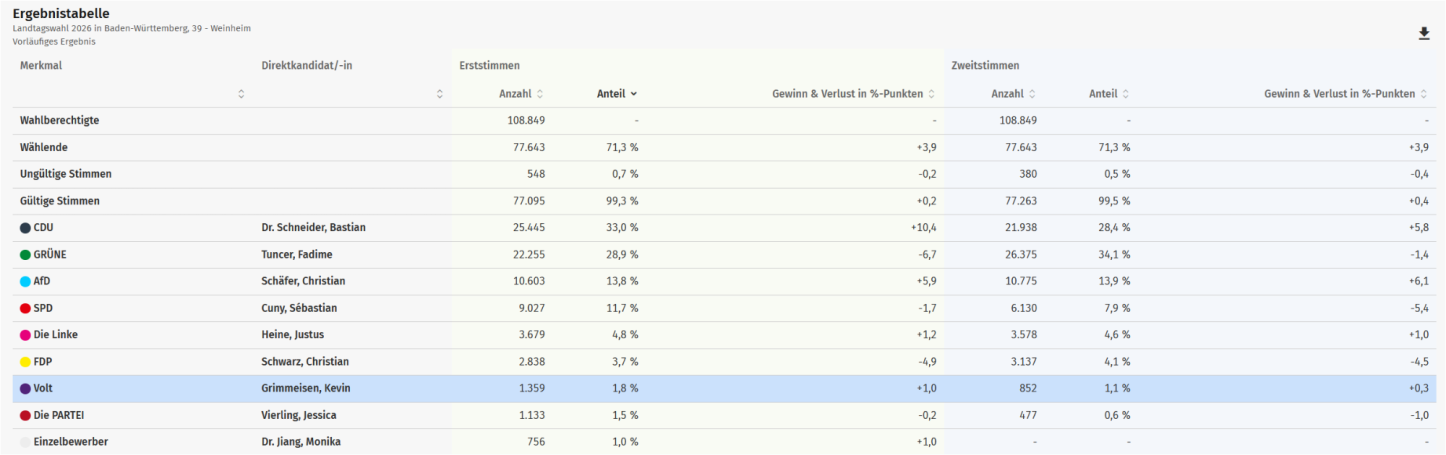Sort Erststimmen by Anzahl

click(x=540, y=94)
